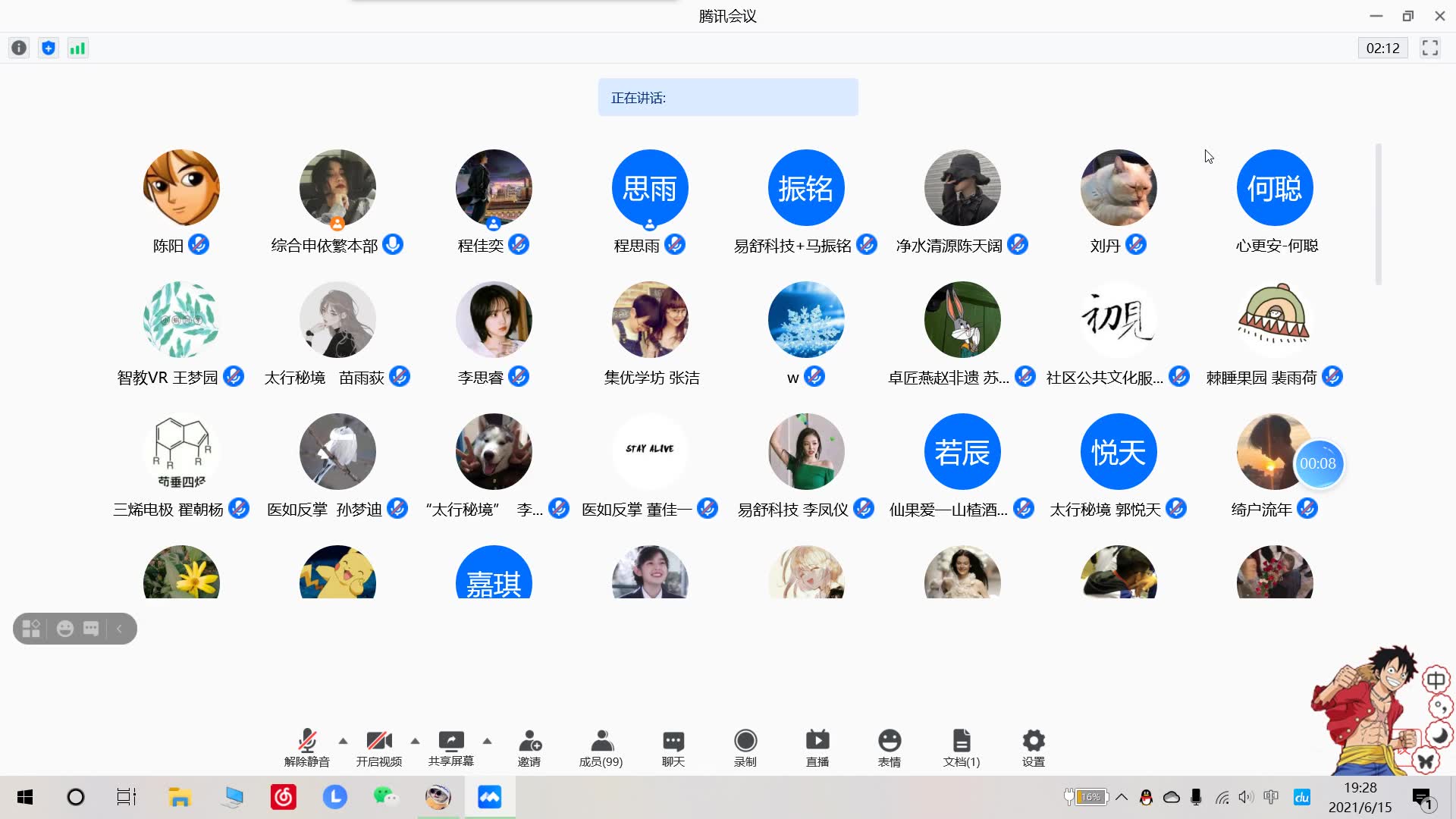Screen dimensions: 1456x819
Task: Click Tencent Meeting taskbar icon
Action: [x=490, y=797]
